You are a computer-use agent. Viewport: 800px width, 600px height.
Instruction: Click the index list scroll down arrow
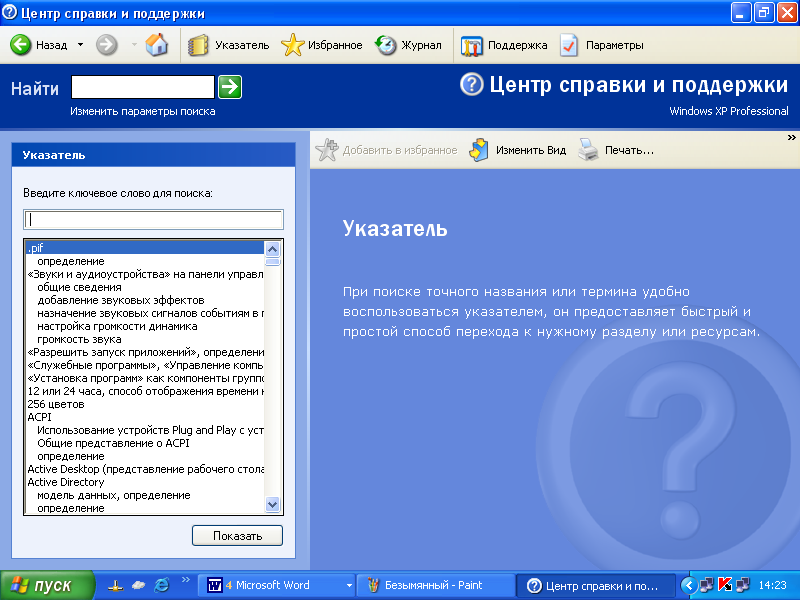click(272, 505)
